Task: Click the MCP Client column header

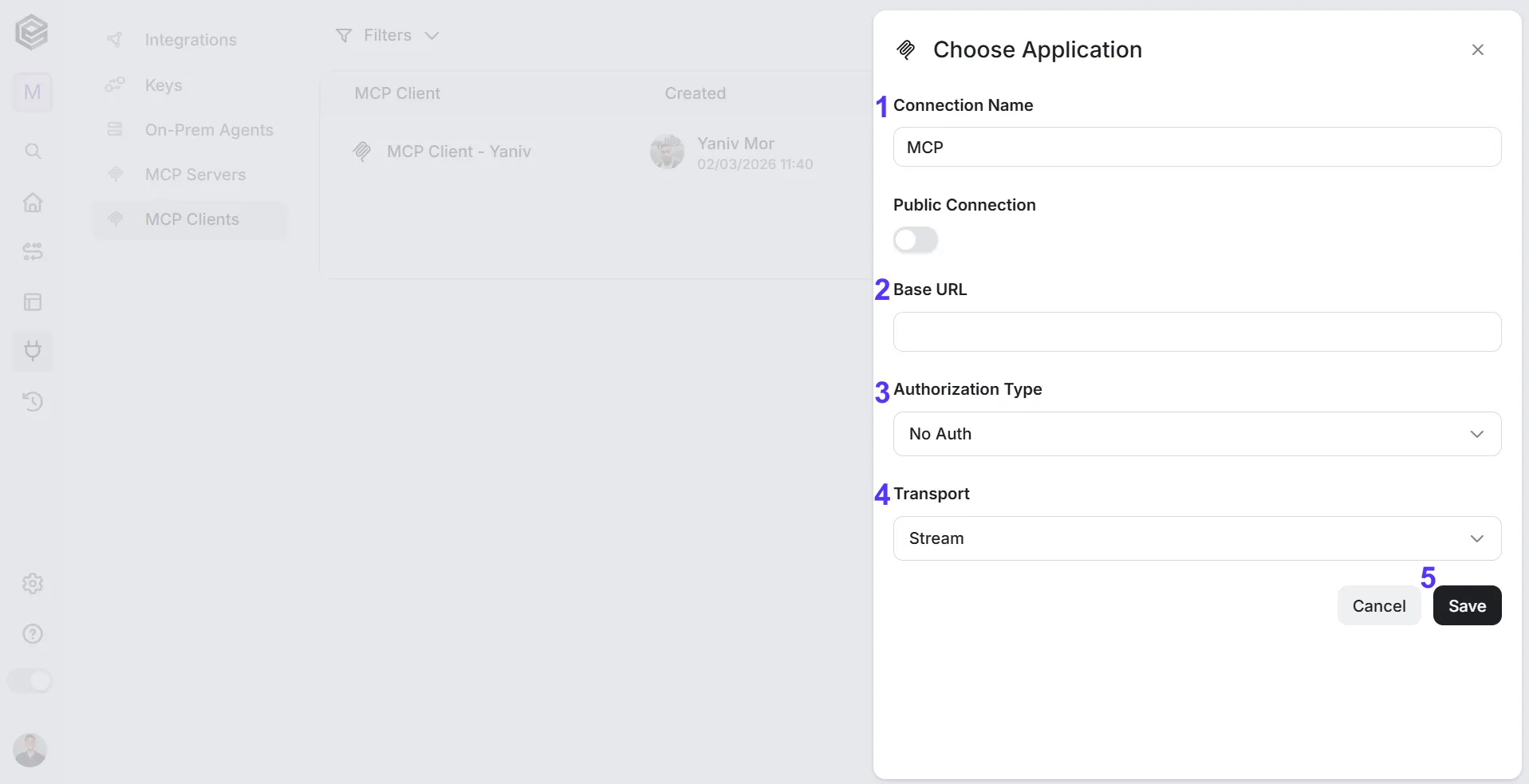Action: coord(397,93)
